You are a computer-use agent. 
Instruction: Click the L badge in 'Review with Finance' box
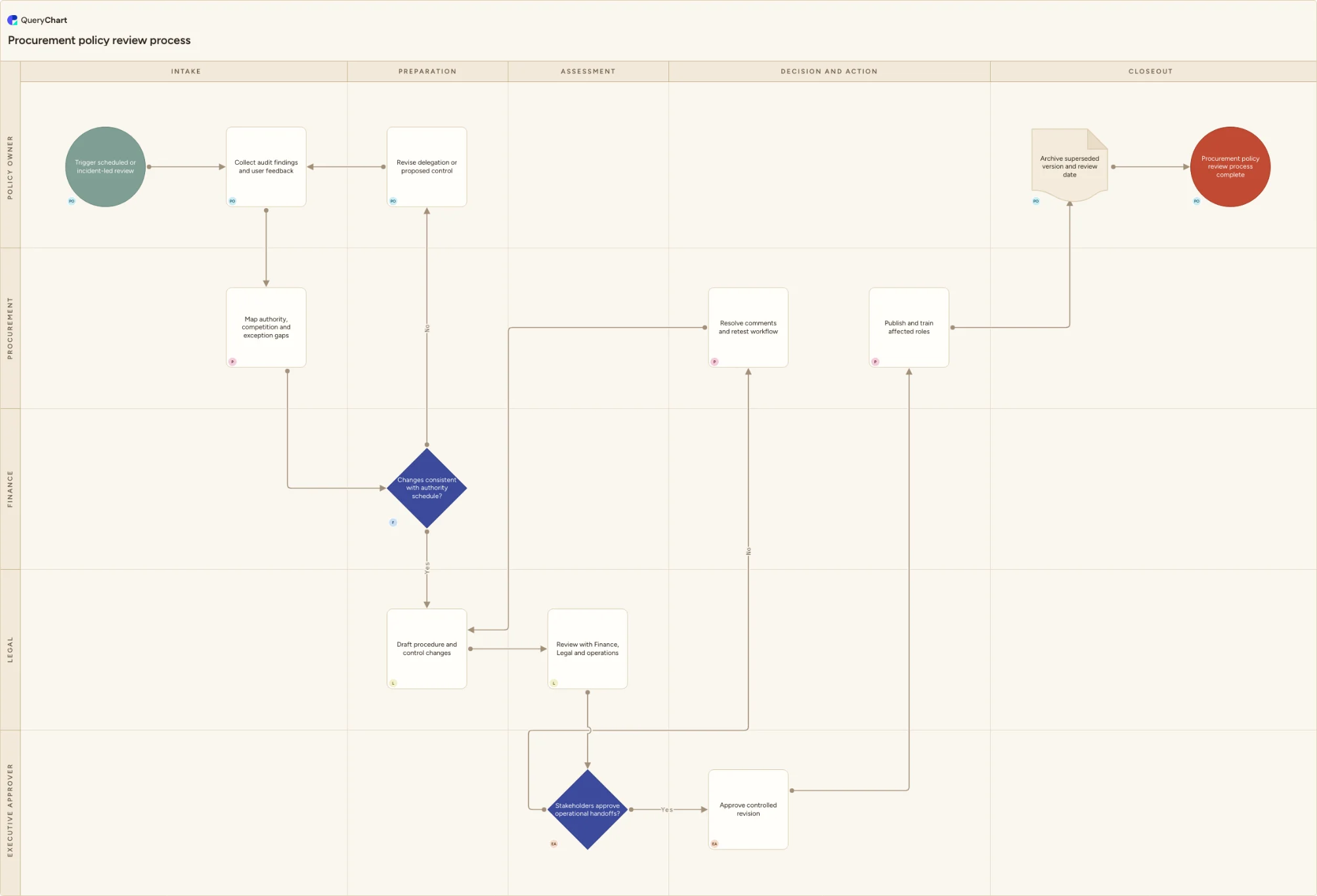[x=554, y=683]
